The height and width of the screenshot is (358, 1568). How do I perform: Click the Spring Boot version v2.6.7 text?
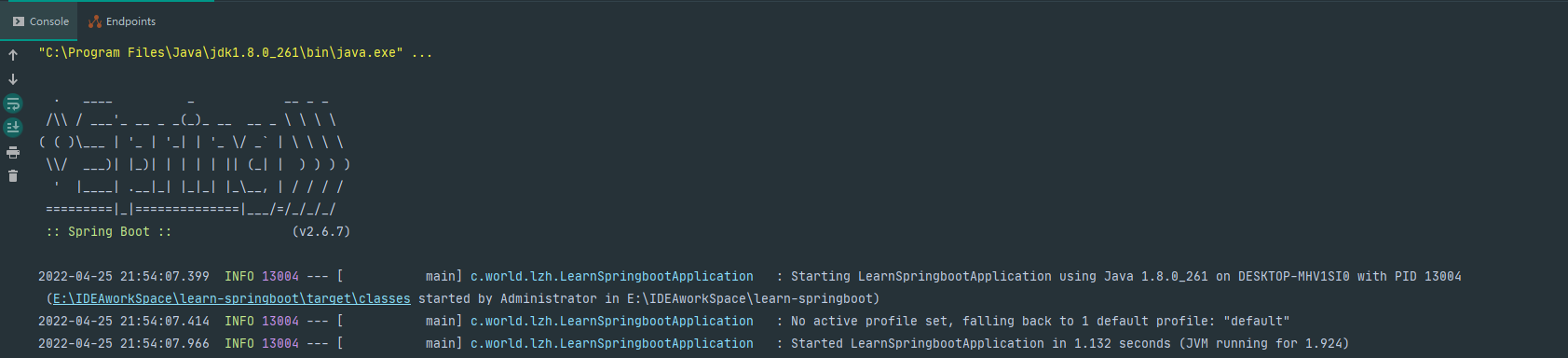[x=321, y=232]
